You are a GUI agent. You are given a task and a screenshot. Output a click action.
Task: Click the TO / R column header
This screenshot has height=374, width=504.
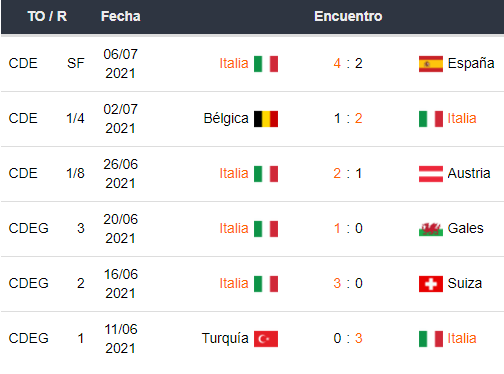pyautogui.click(x=47, y=16)
